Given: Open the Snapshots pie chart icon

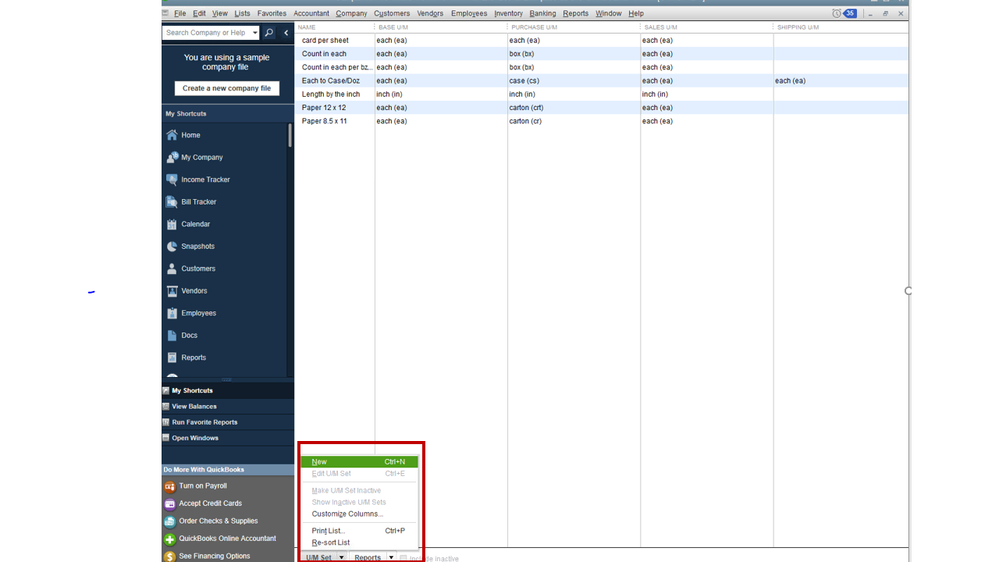Looking at the screenshot, I should pyautogui.click(x=172, y=247).
